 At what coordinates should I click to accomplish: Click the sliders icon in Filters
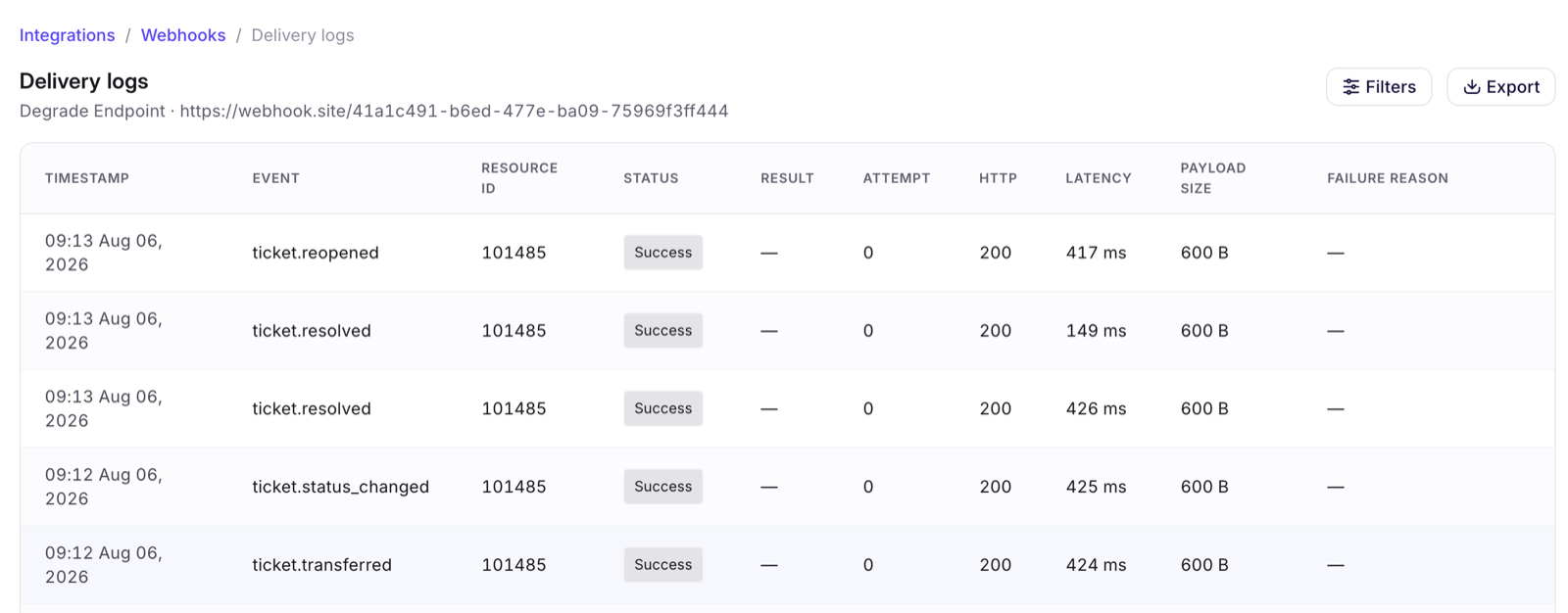1350,87
